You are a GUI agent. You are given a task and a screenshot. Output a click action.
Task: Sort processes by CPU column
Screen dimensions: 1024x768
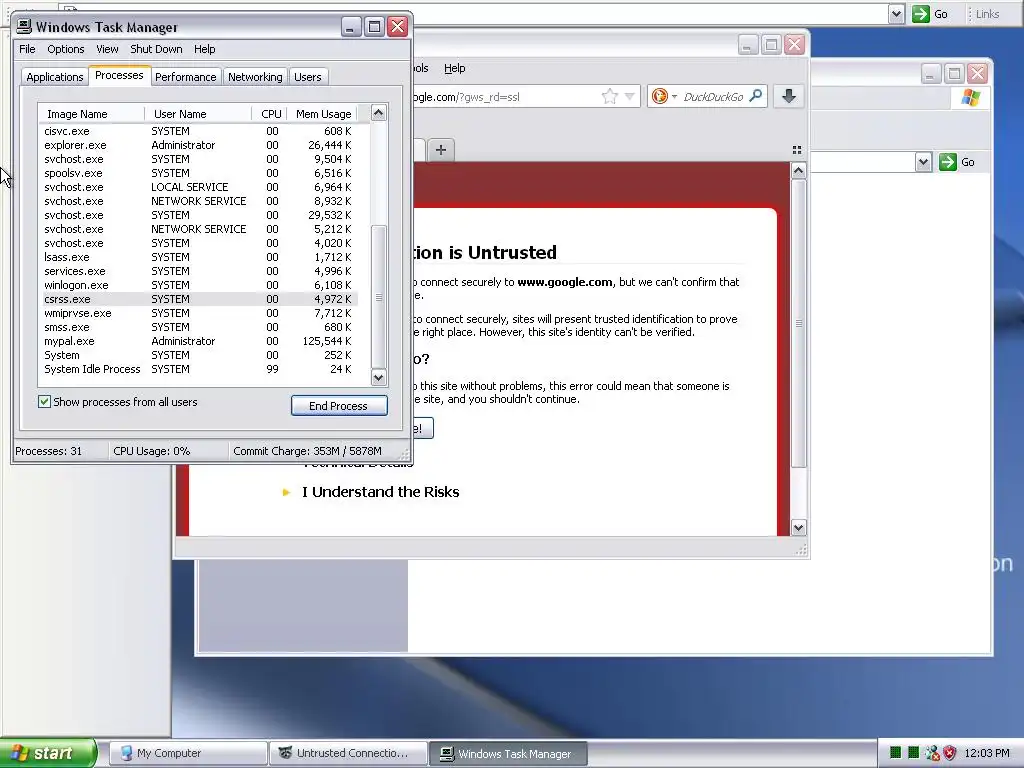coord(271,114)
